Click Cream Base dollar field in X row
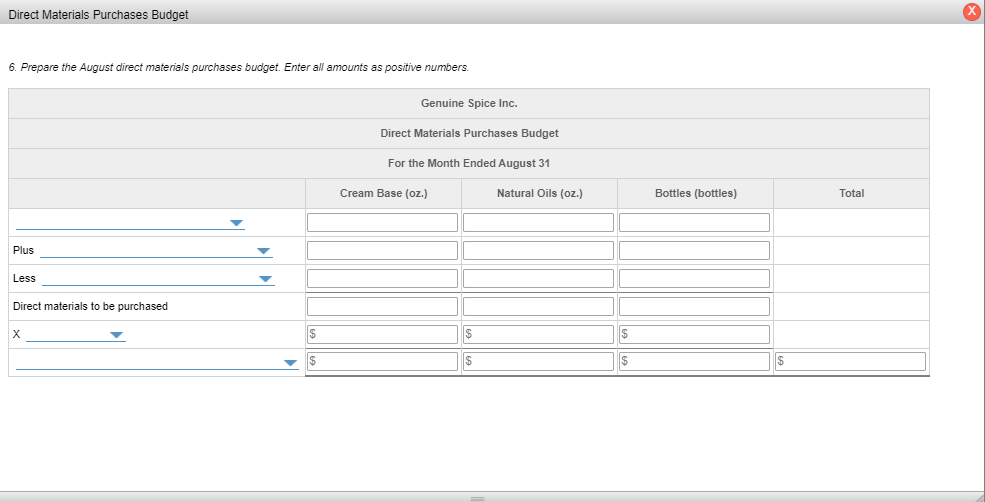Image resolution: width=985 pixels, height=502 pixels. [x=383, y=334]
